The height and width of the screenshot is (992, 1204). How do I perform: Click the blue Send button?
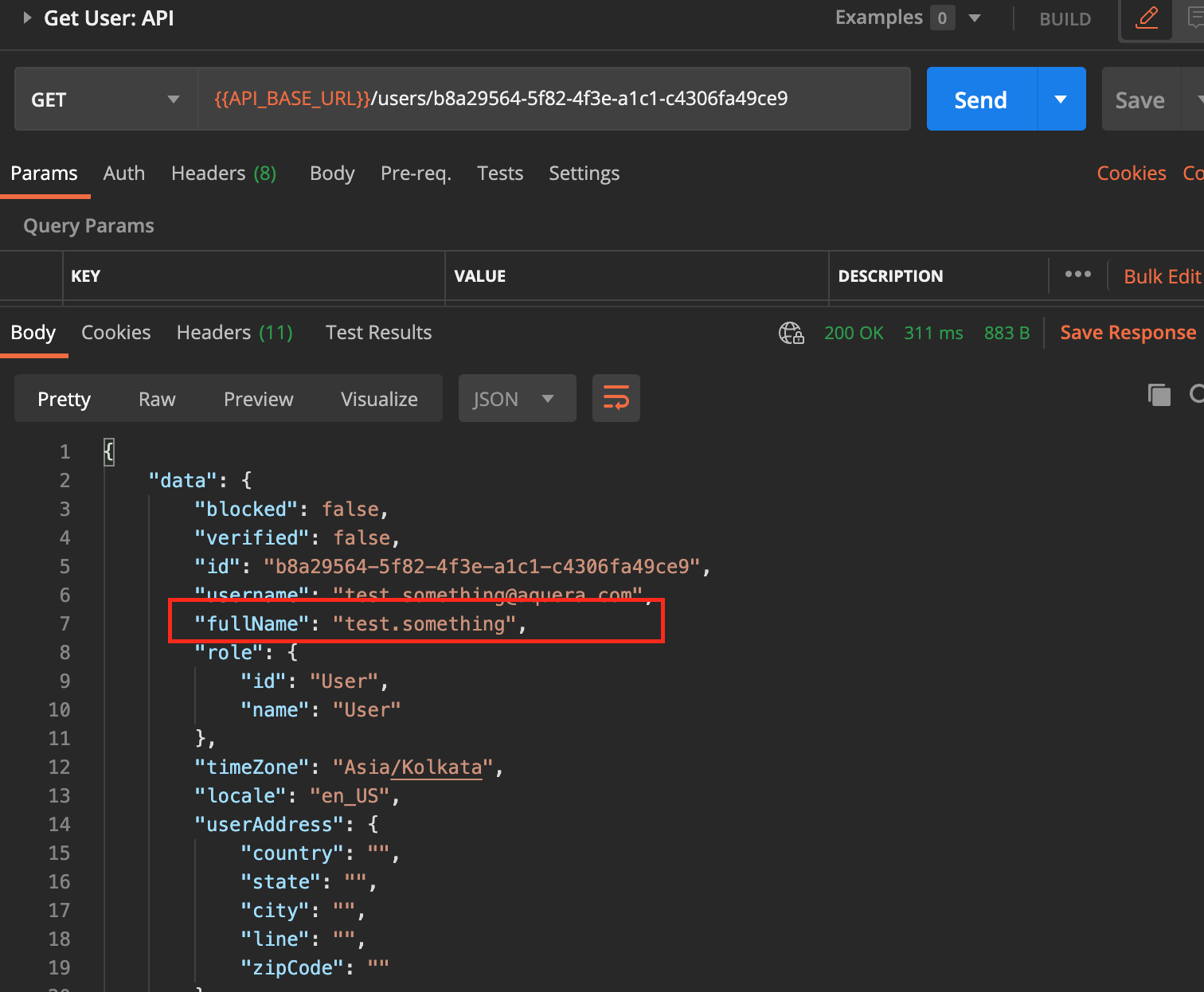[x=981, y=99]
